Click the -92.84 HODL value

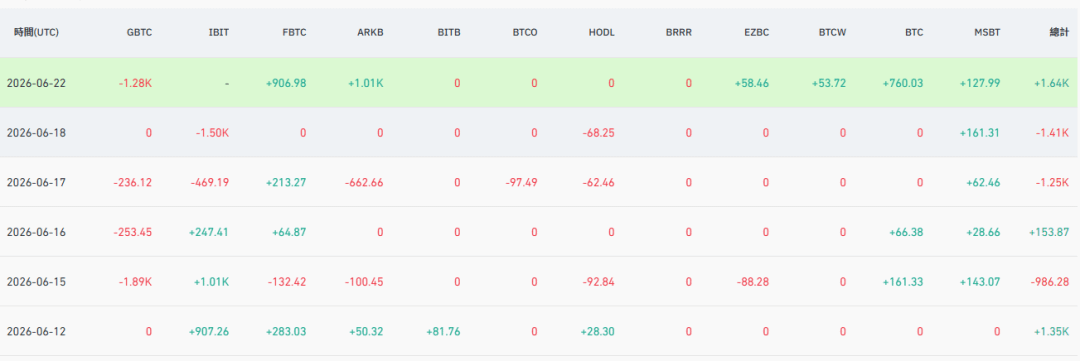[x=599, y=282]
